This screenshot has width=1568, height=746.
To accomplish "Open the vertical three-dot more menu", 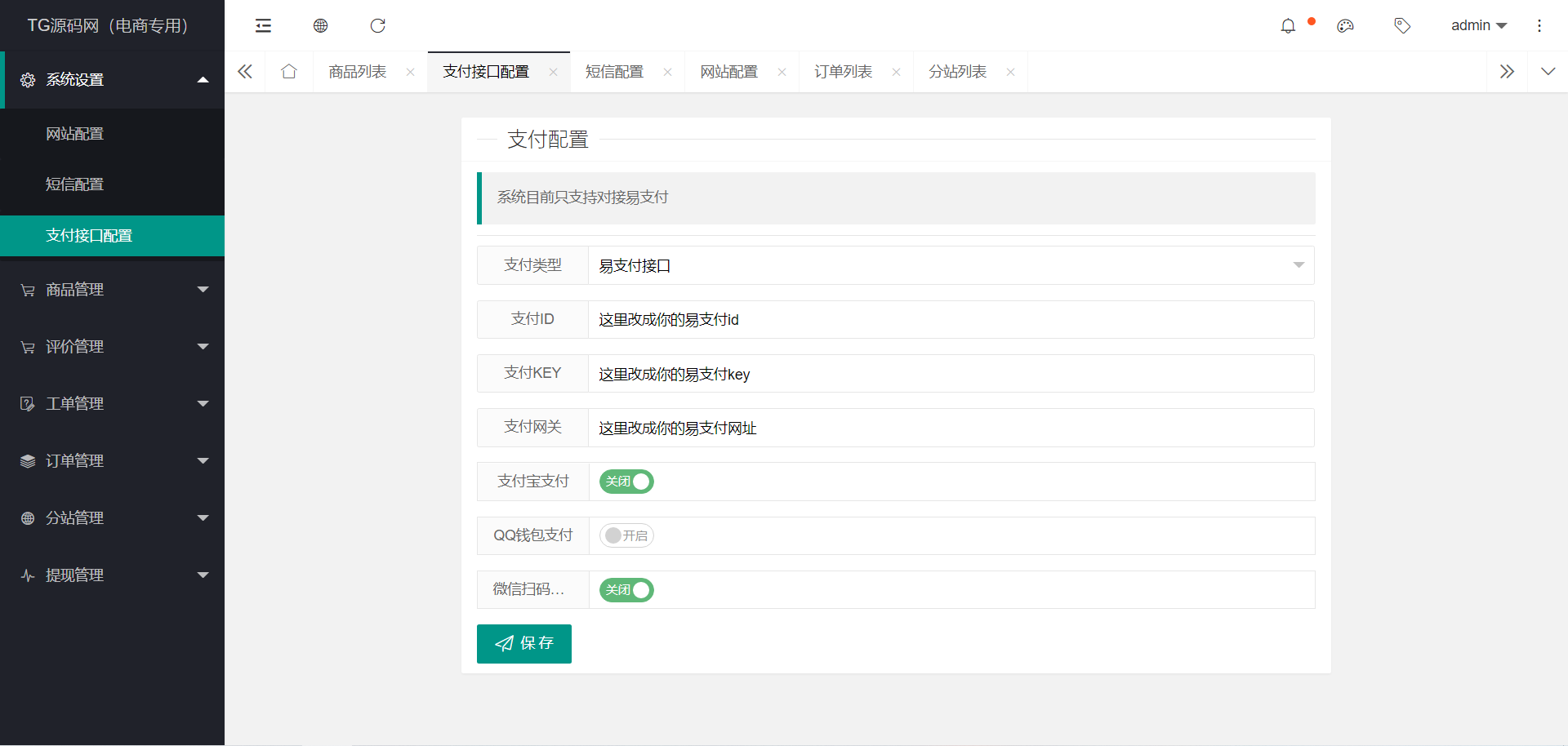I will 1539,26.
